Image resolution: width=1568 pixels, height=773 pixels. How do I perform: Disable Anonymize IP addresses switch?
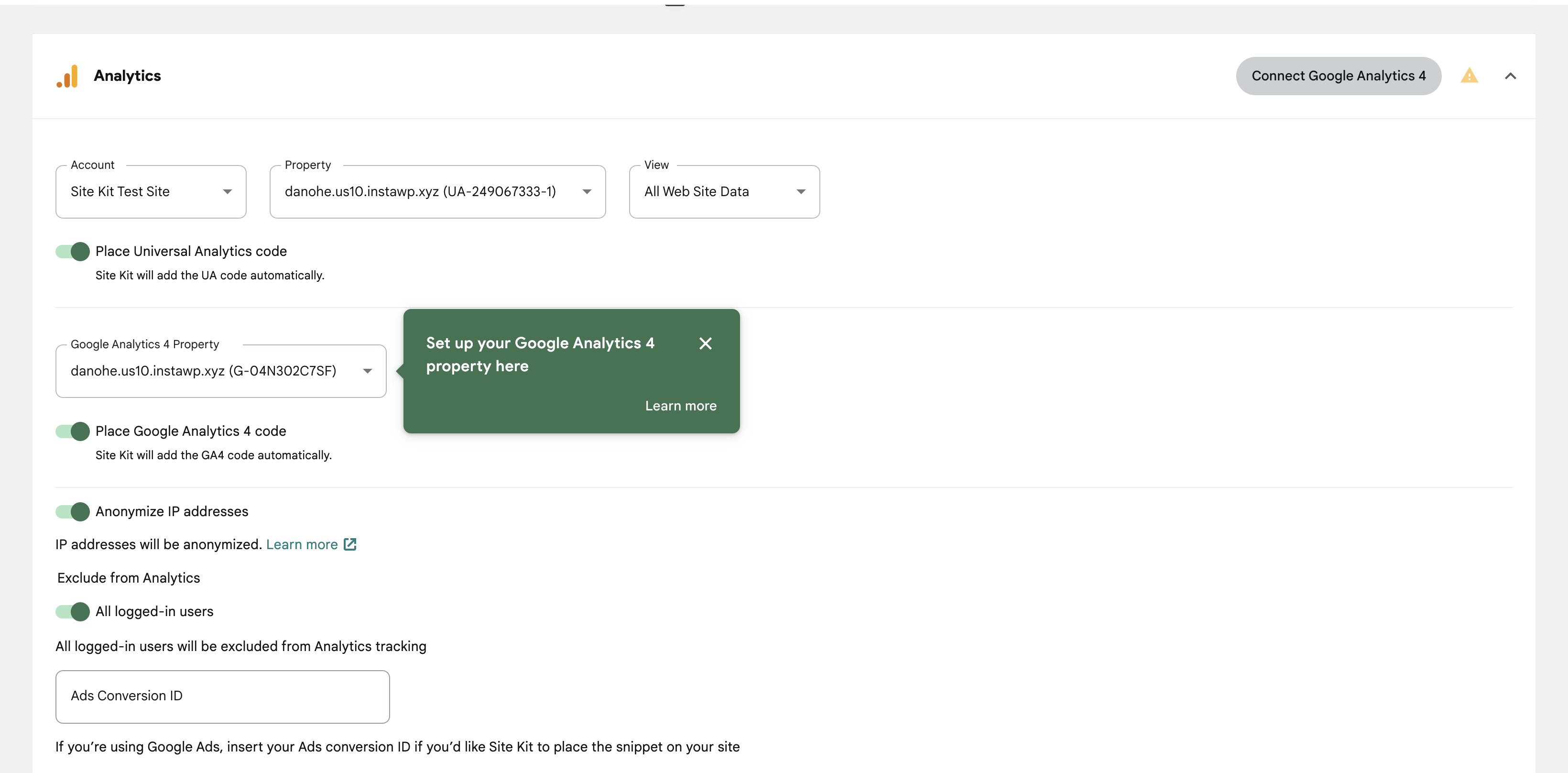73,512
